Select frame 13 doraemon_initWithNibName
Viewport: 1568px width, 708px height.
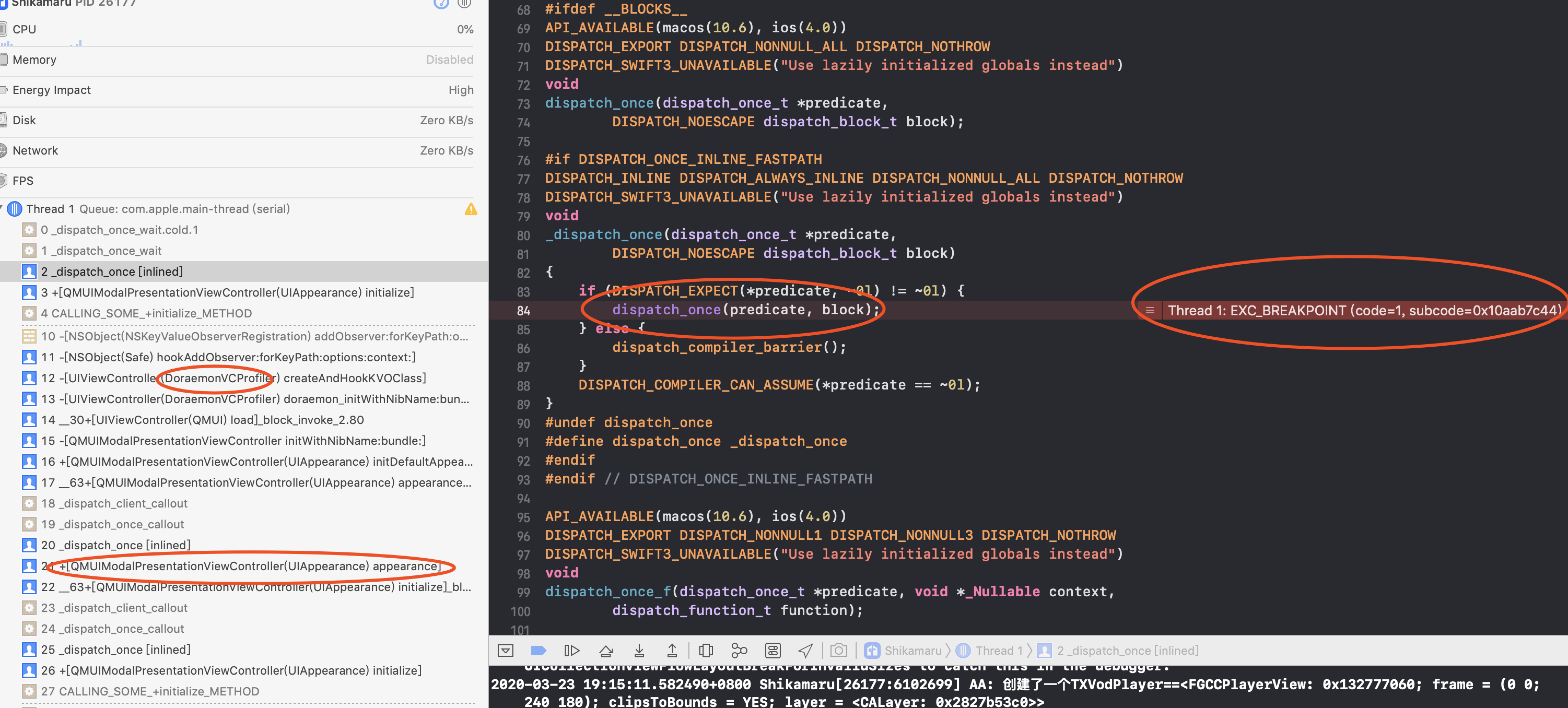[243, 399]
